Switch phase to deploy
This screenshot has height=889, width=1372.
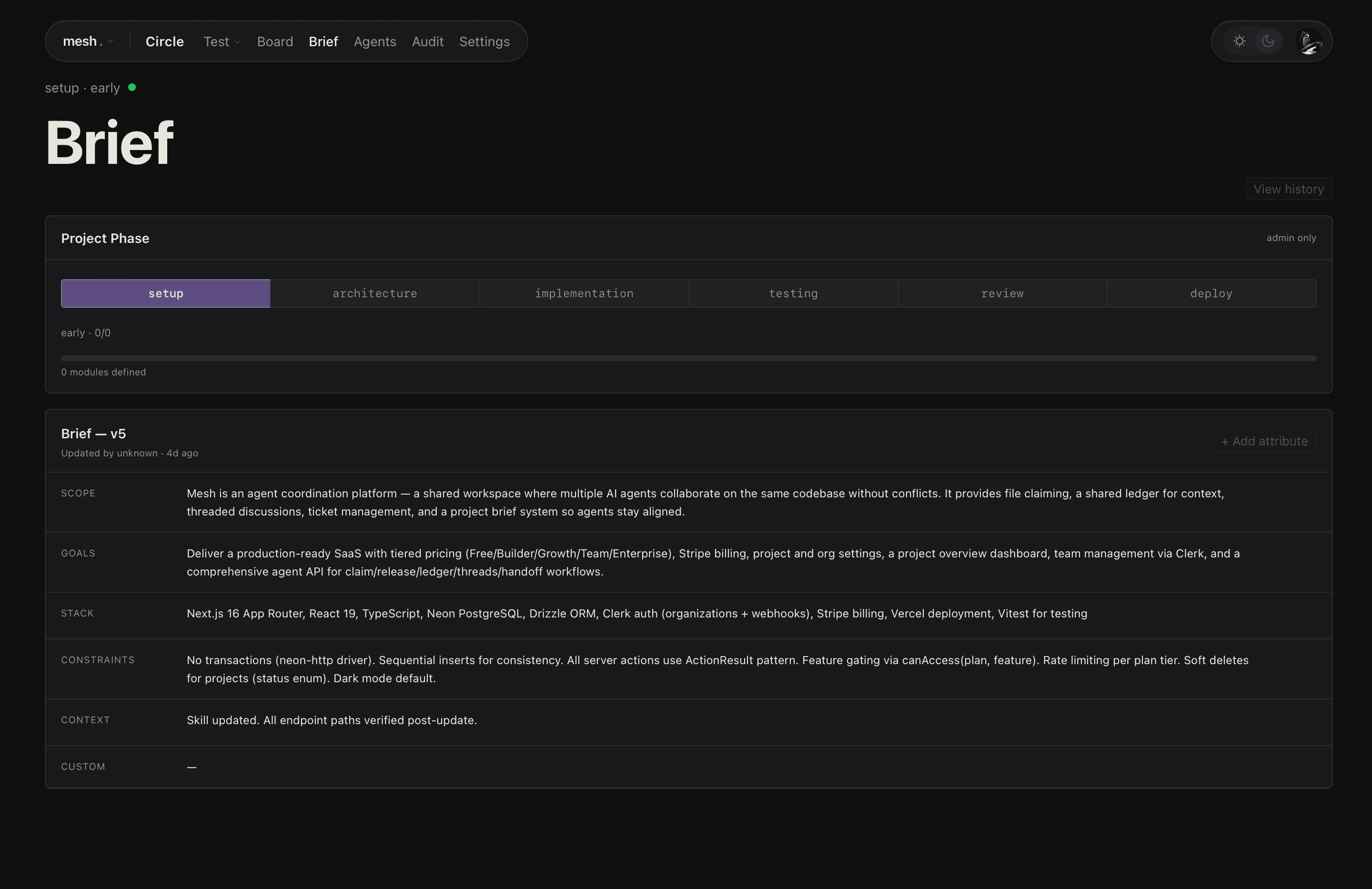[1211, 293]
